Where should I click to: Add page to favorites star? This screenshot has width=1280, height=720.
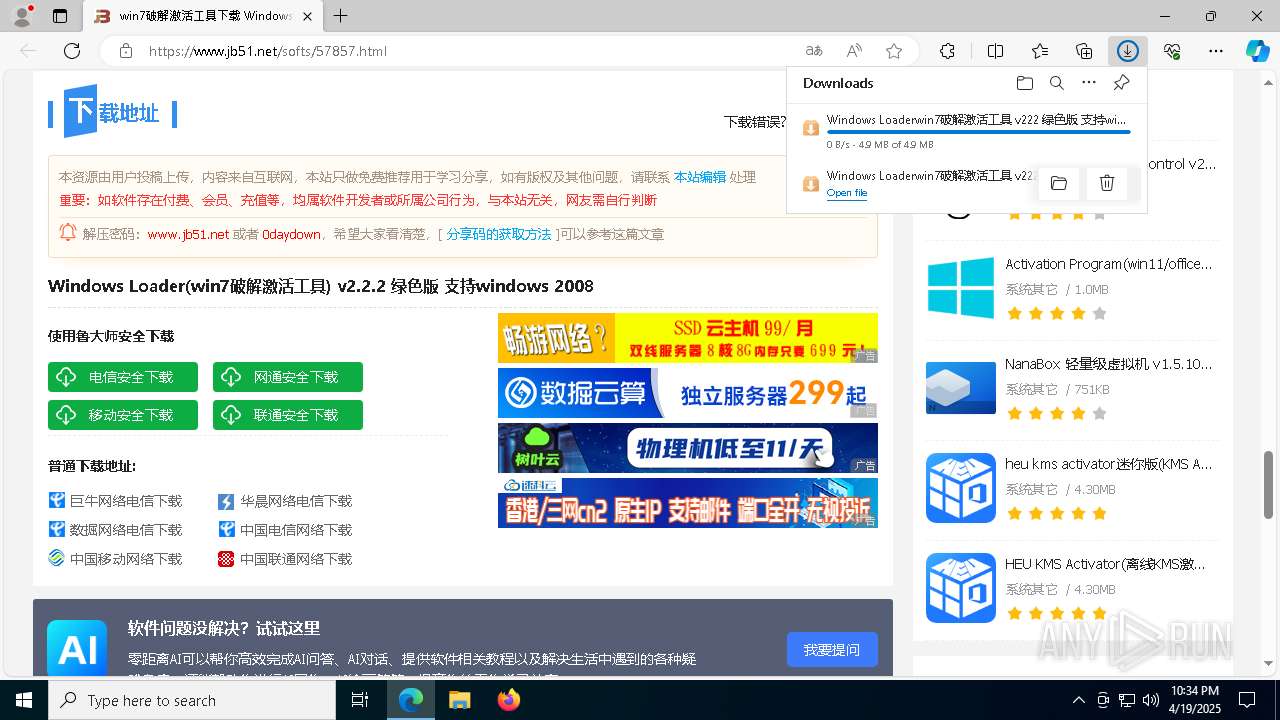tap(894, 51)
